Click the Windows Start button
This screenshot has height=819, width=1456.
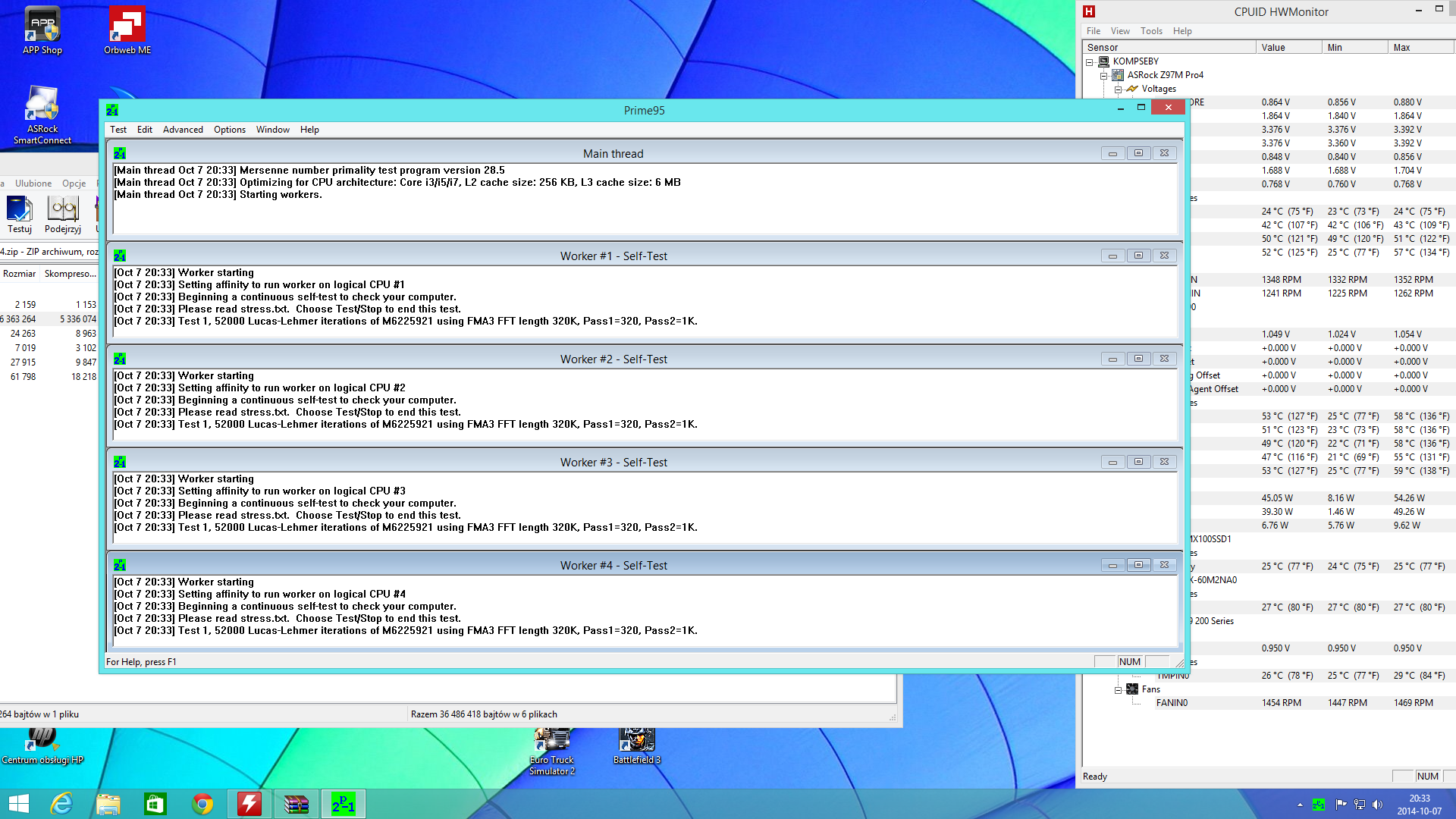[18, 804]
